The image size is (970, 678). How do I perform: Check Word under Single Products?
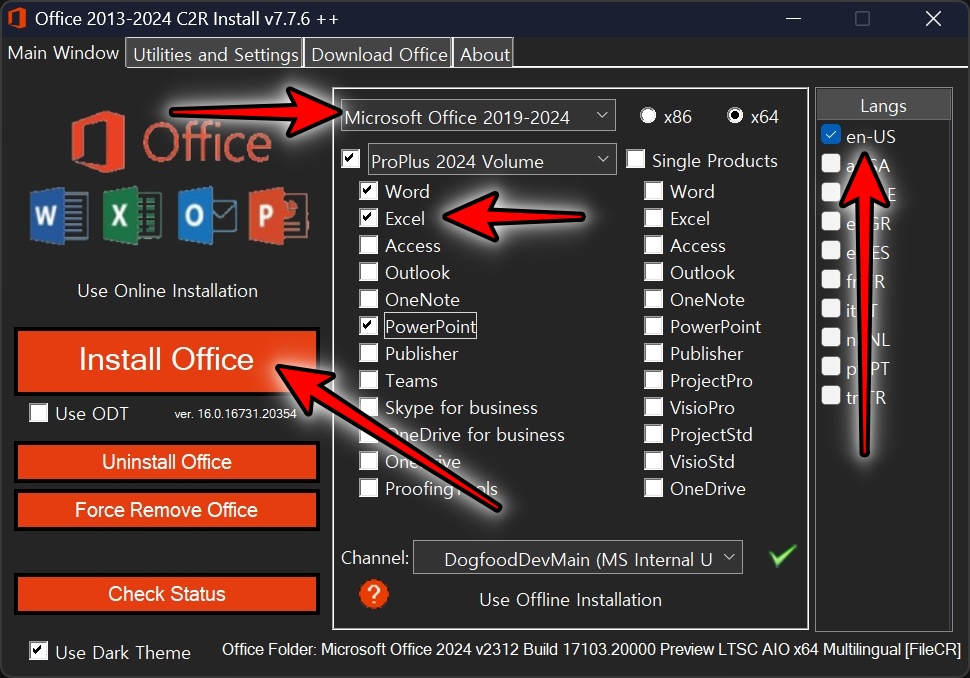pyautogui.click(x=654, y=190)
